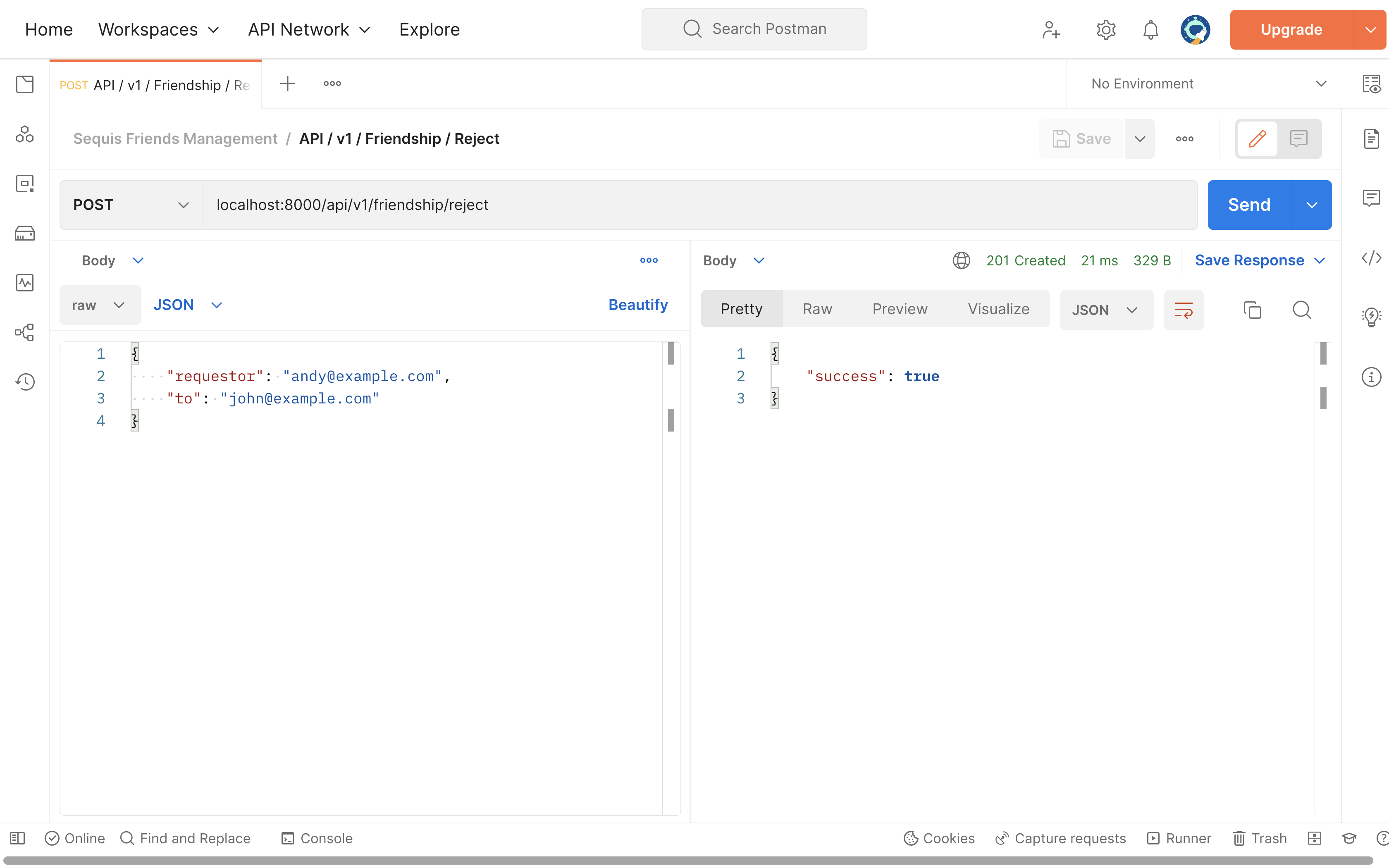Copy the response body
Image resolution: width=1389 pixels, height=868 pixels.
[1252, 310]
